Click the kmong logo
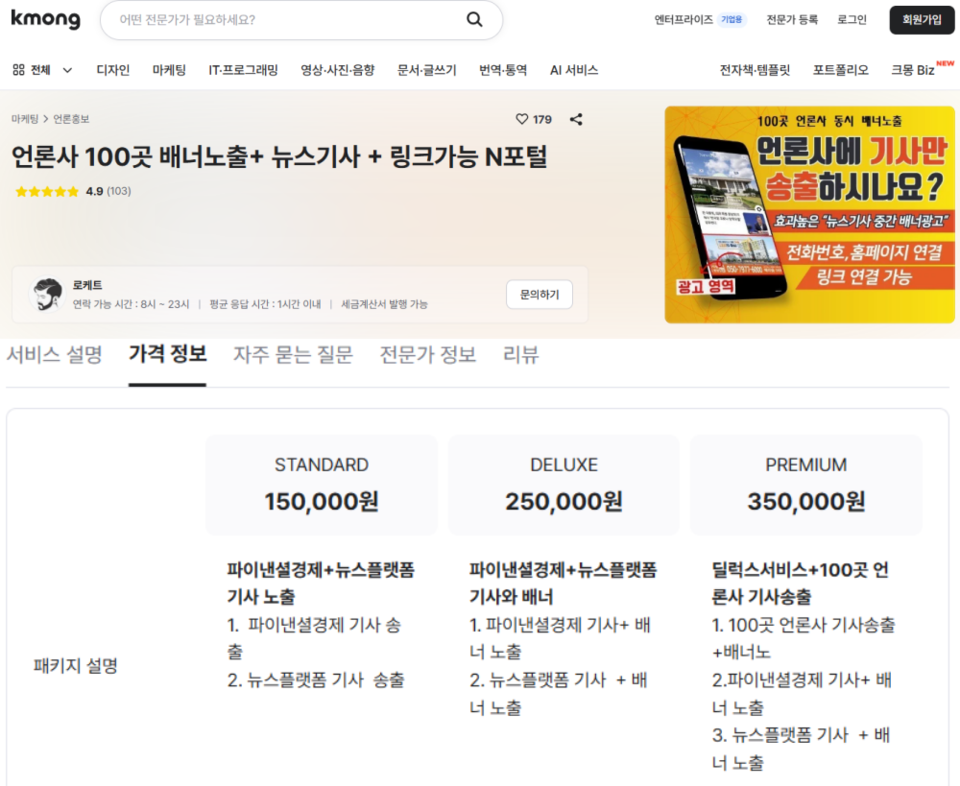This screenshot has width=960, height=786. (44, 19)
